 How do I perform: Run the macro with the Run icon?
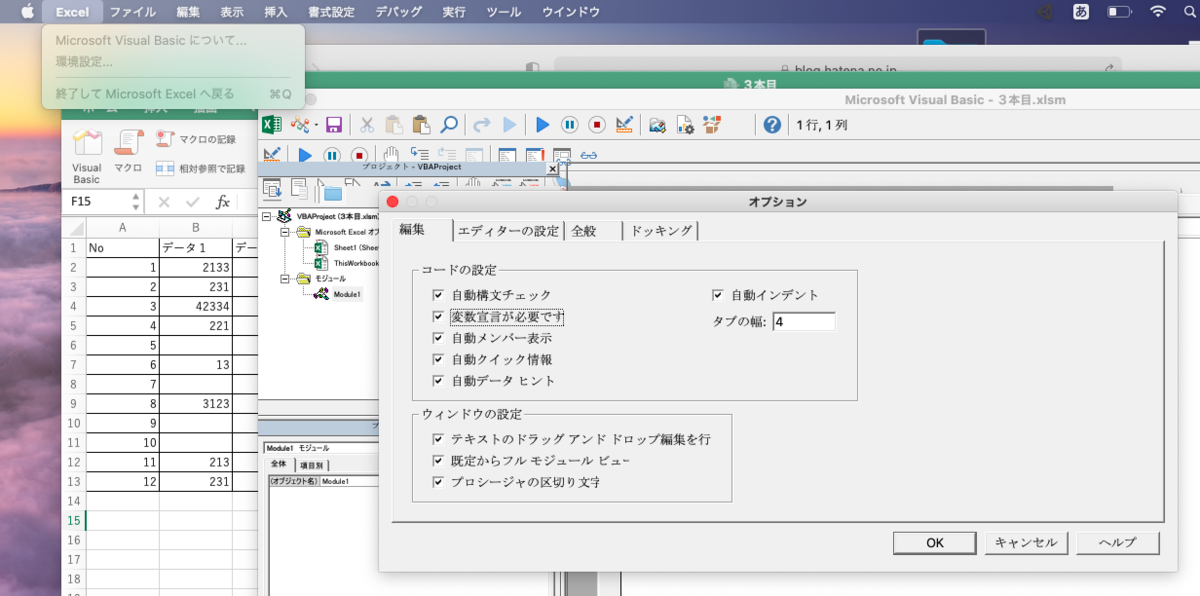point(541,125)
